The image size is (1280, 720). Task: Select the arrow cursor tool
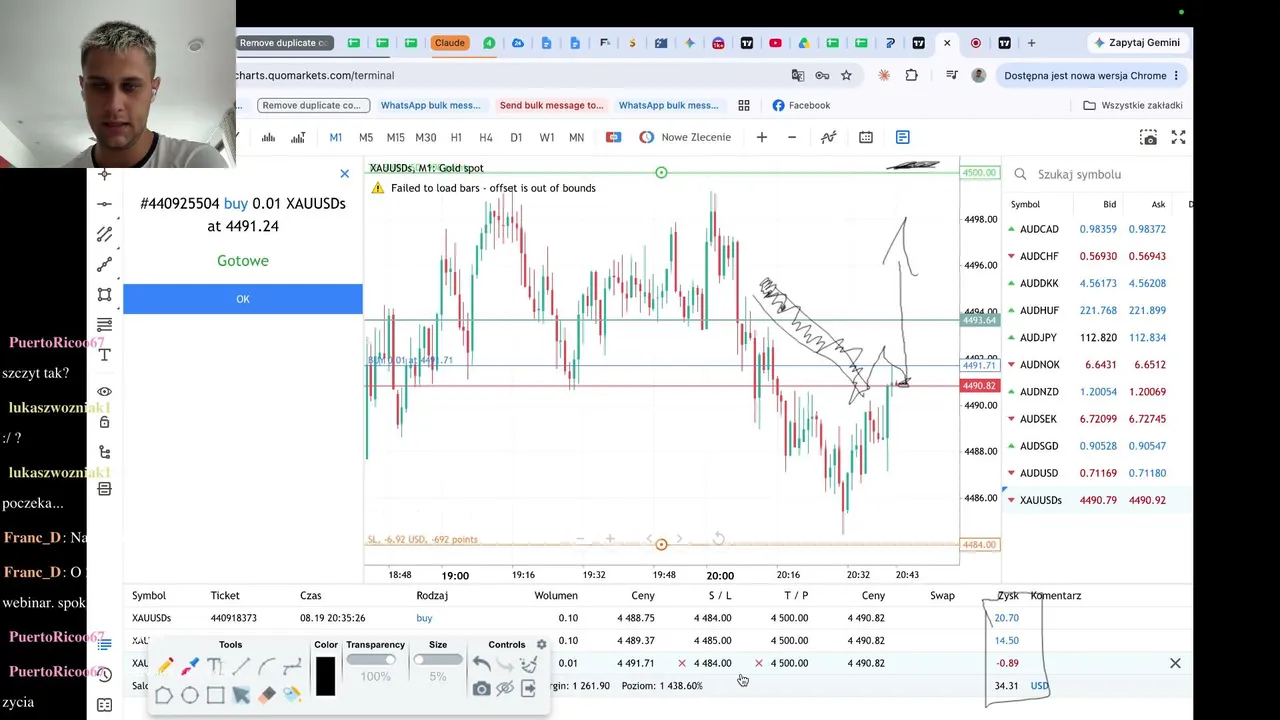click(241, 694)
